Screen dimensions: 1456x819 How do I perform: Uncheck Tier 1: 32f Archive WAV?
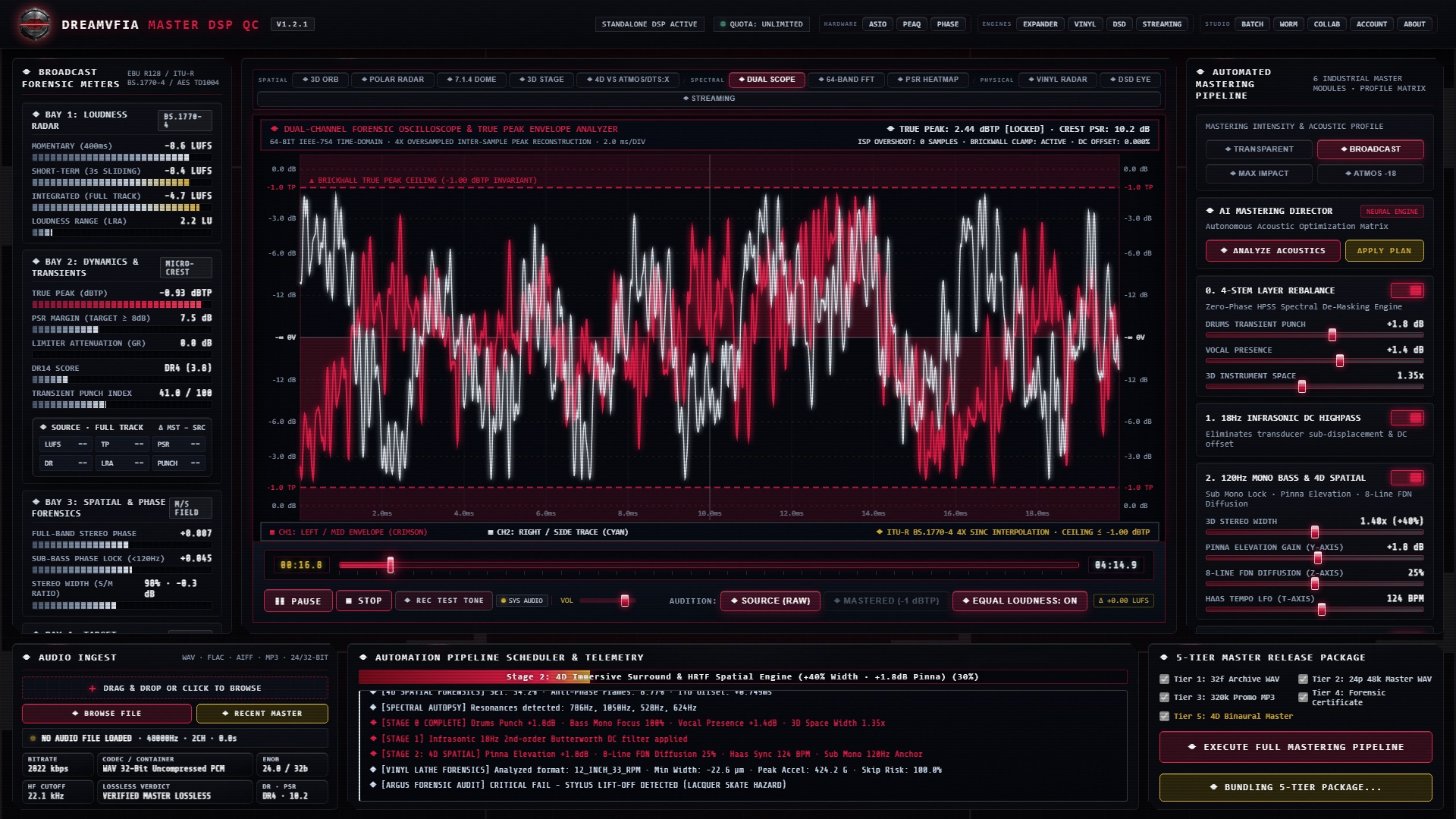click(x=1164, y=679)
